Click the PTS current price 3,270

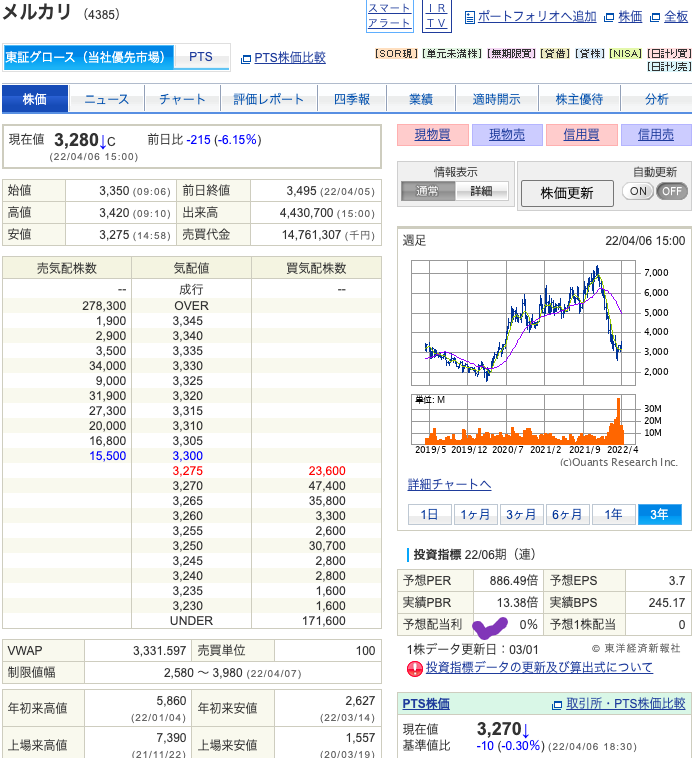499,729
